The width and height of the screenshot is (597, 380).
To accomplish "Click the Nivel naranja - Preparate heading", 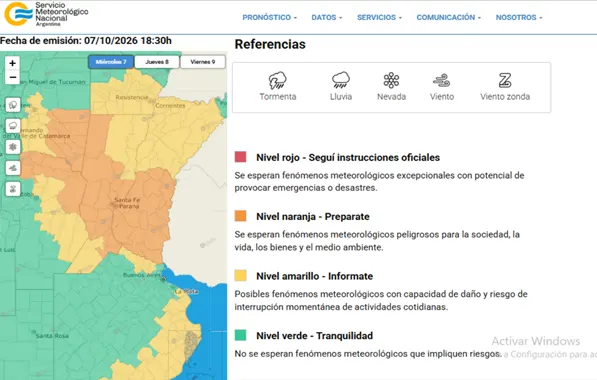I will click(313, 217).
